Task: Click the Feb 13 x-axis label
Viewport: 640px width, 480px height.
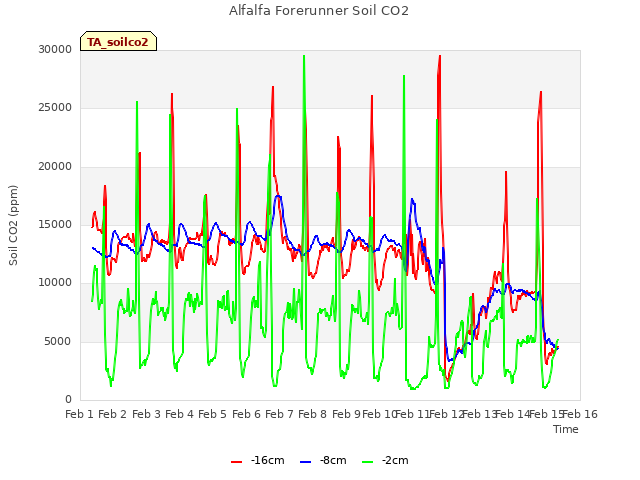Action: coord(479,415)
